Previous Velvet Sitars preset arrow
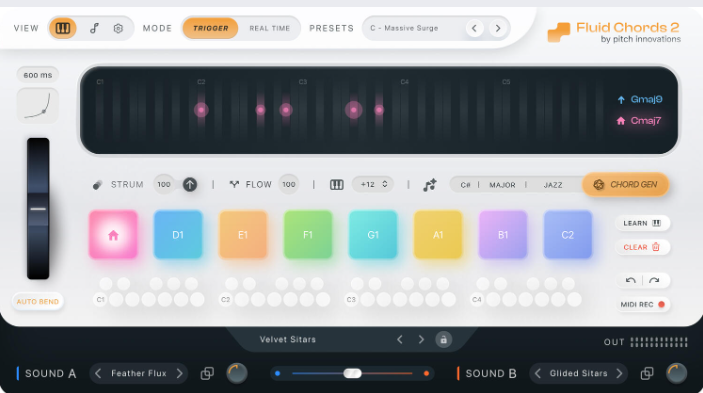Viewport: 703px width, 393px height. (x=399, y=339)
